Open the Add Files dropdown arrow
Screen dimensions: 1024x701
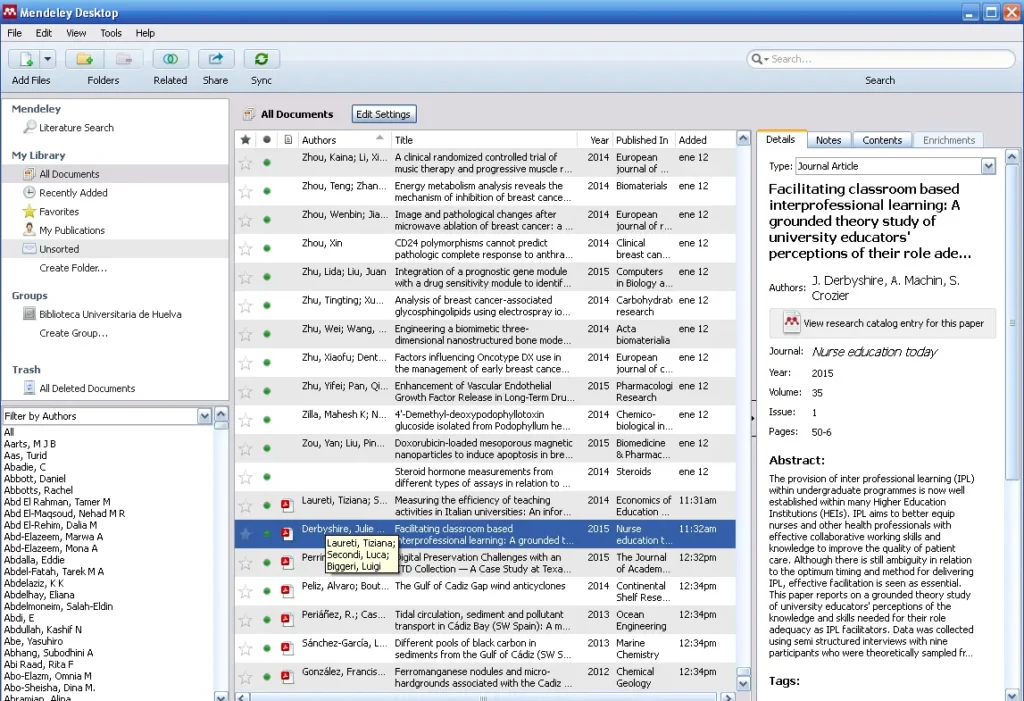click(48, 60)
